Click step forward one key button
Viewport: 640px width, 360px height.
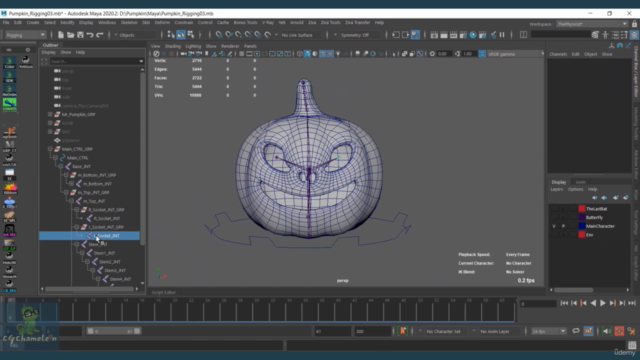612,303
